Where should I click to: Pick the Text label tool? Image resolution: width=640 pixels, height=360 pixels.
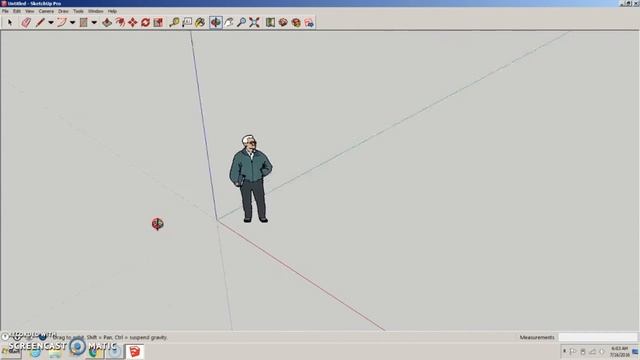point(187,22)
